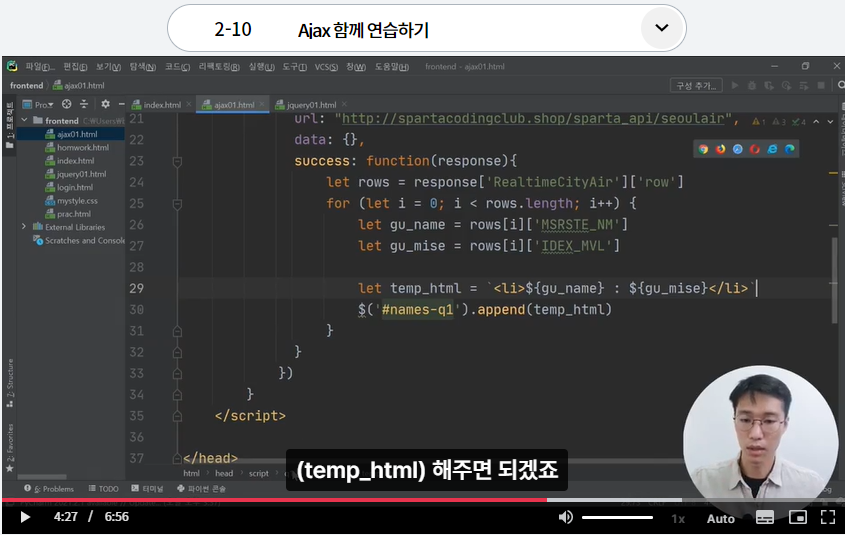Open in Firefox browser icon

pyautogui.click(x=721, y=149)
